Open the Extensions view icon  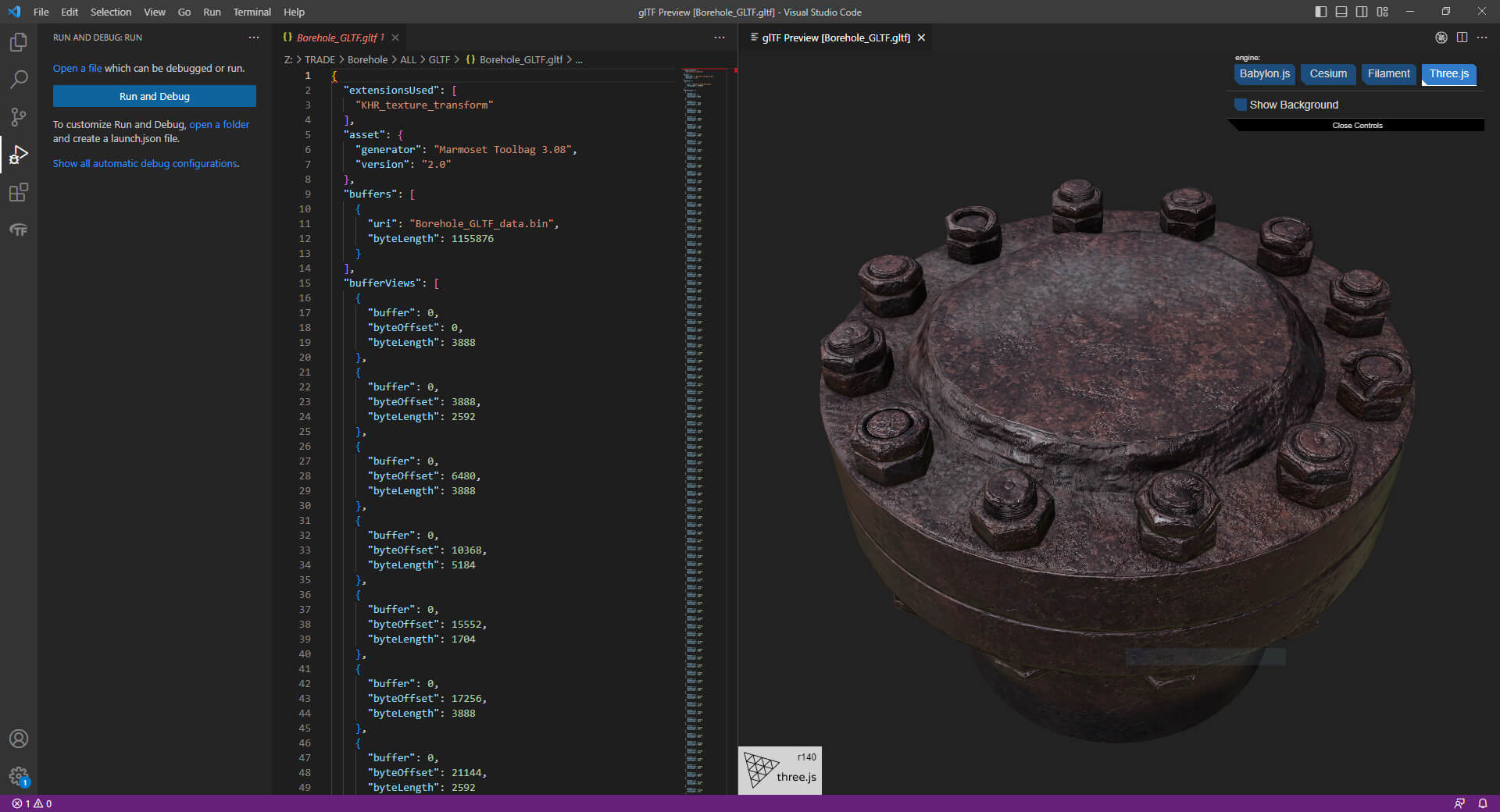[x=19, y=192]
